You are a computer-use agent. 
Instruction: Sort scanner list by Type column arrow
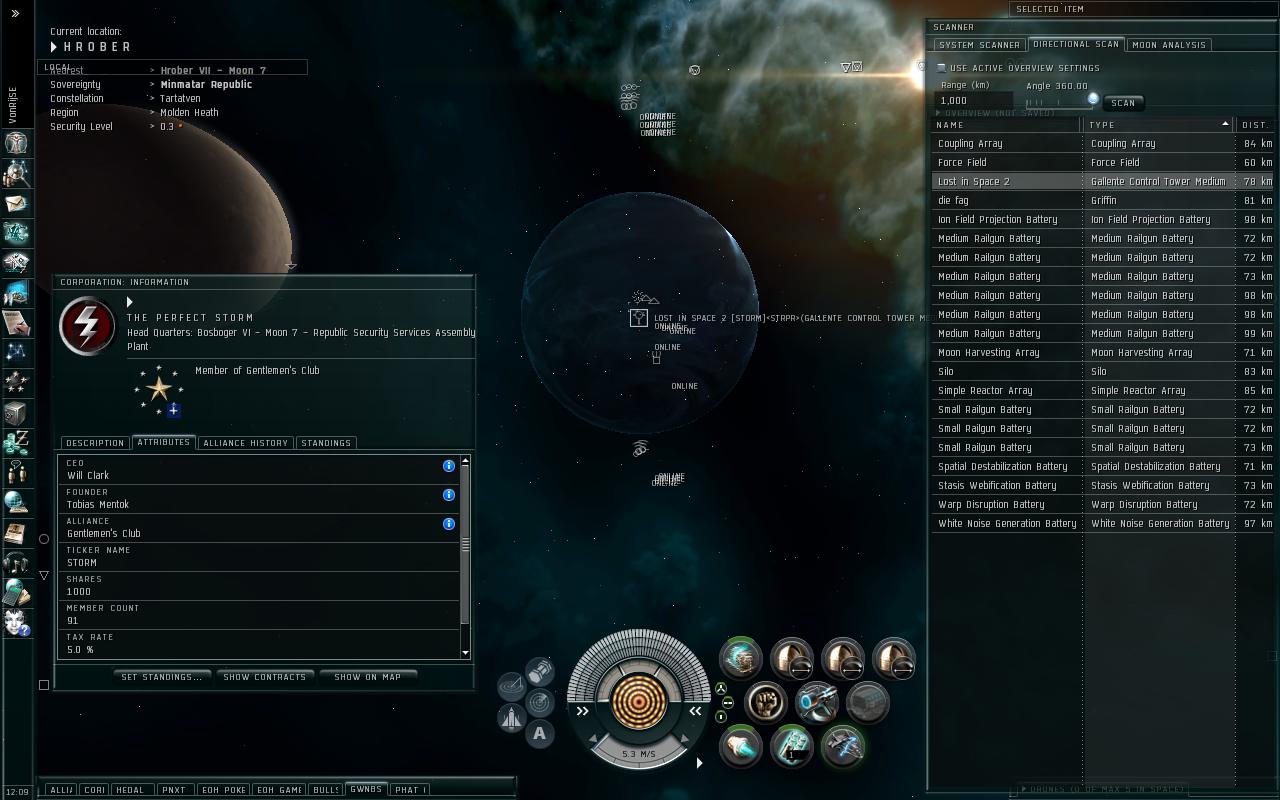tap(1225, 125)
